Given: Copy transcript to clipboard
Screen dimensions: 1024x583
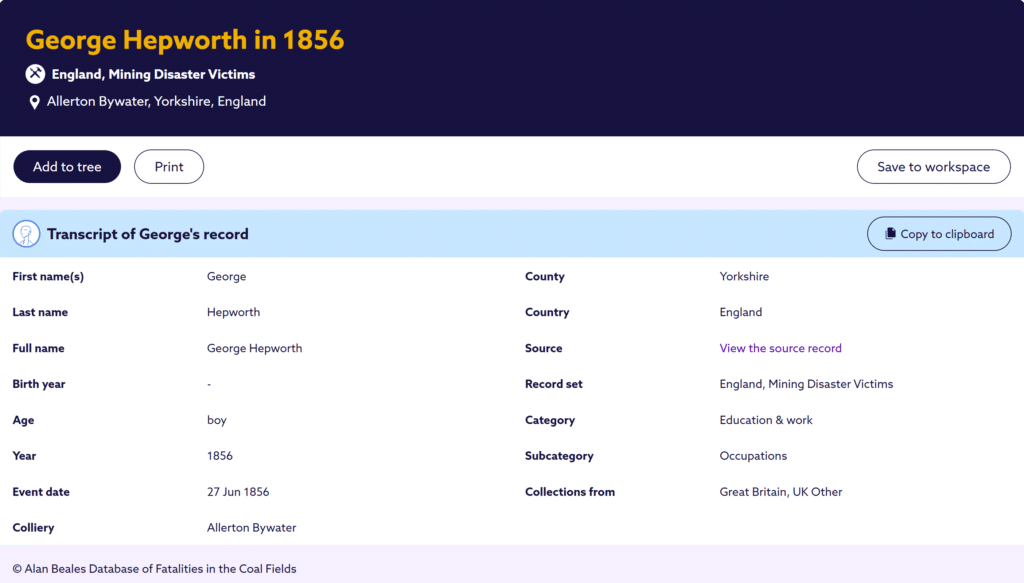Looking at the screenshot, I should pyautogui.click(x=939, y=234).
